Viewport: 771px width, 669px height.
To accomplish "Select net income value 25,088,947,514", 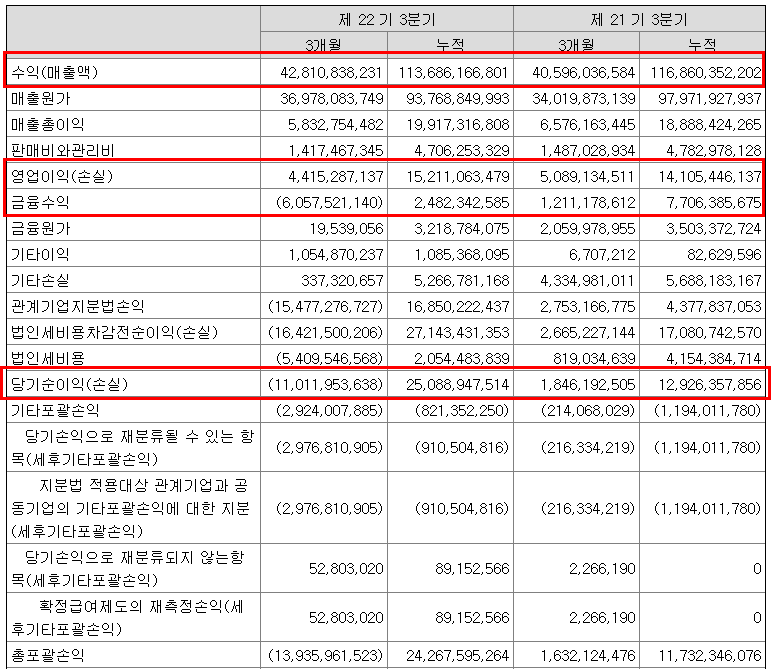I will tap(457, 384).
